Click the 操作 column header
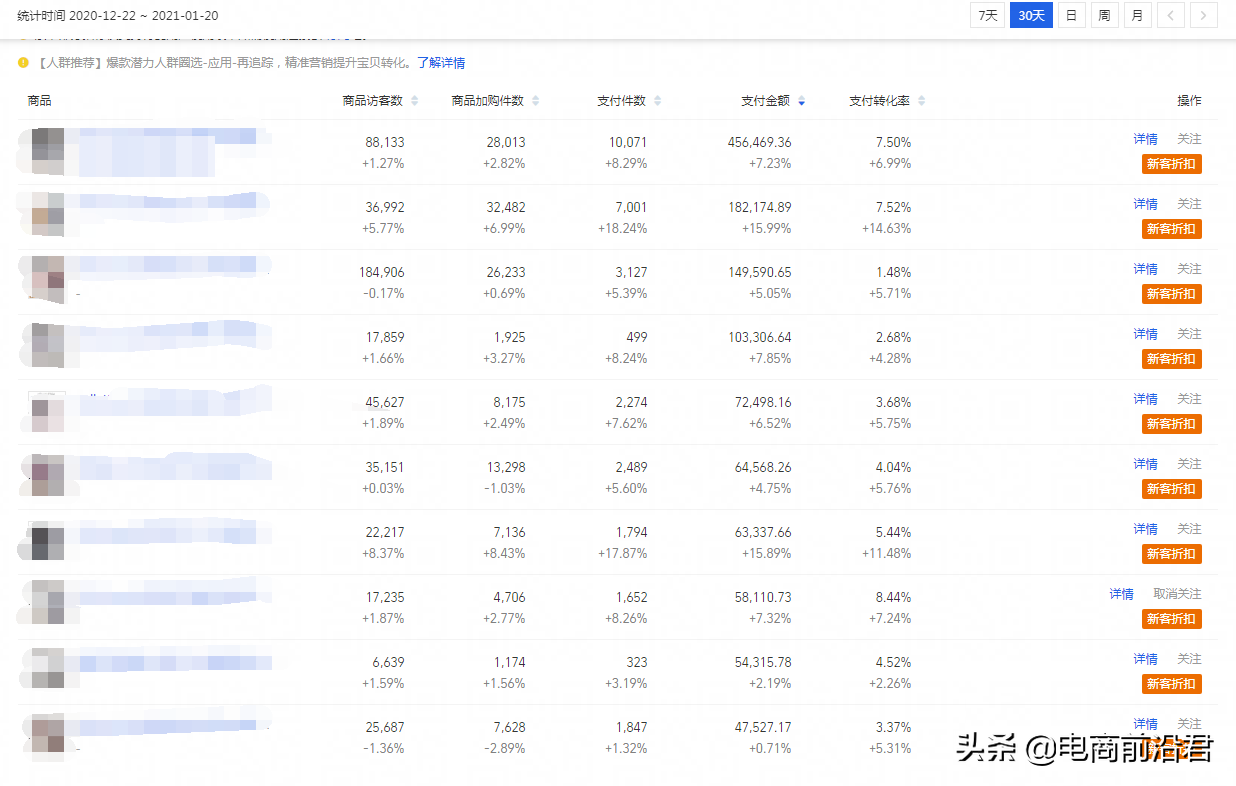Viewport: 1236px width, 786px height. click(x=1189, y=101)
